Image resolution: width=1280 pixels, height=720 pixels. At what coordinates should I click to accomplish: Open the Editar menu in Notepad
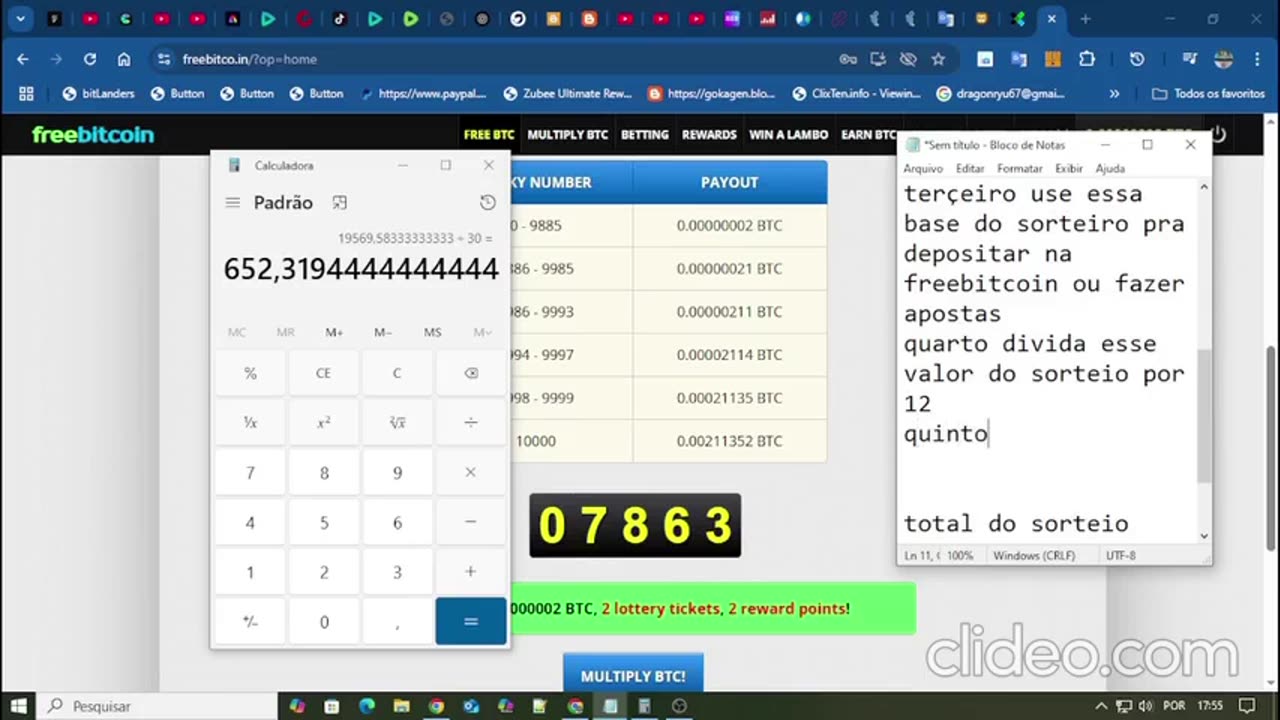pos(970,169)
